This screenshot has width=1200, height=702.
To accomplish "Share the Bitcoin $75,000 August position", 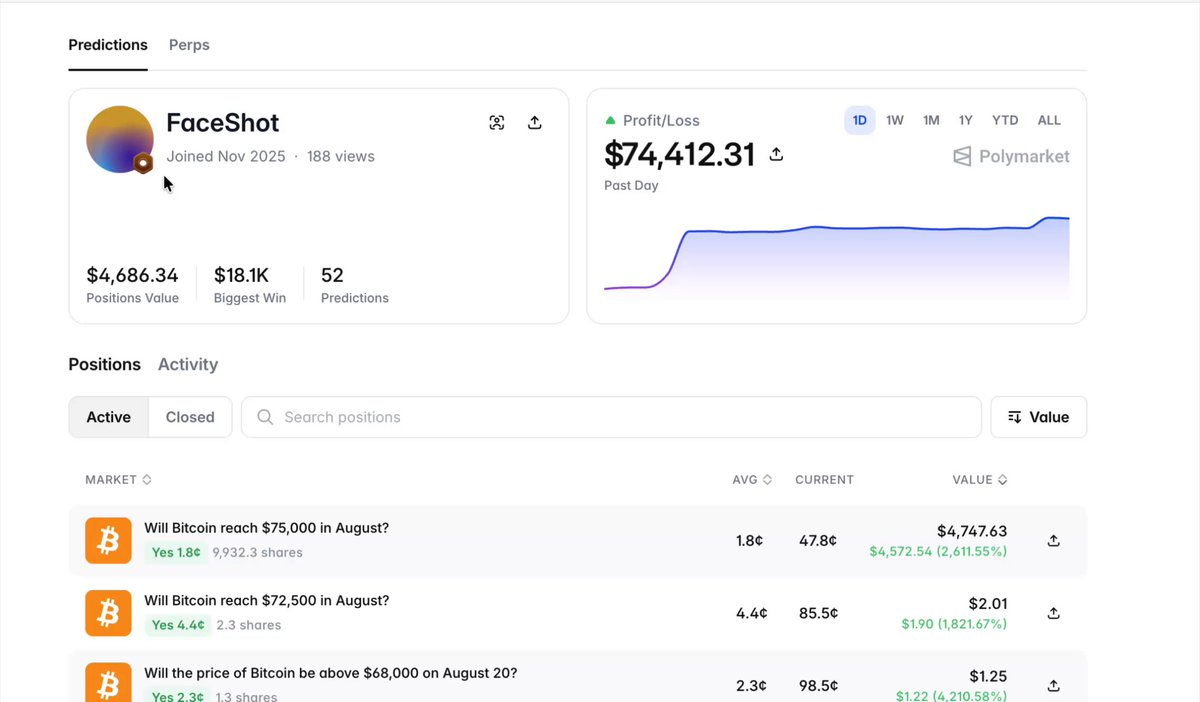I will coord(1053,540).
